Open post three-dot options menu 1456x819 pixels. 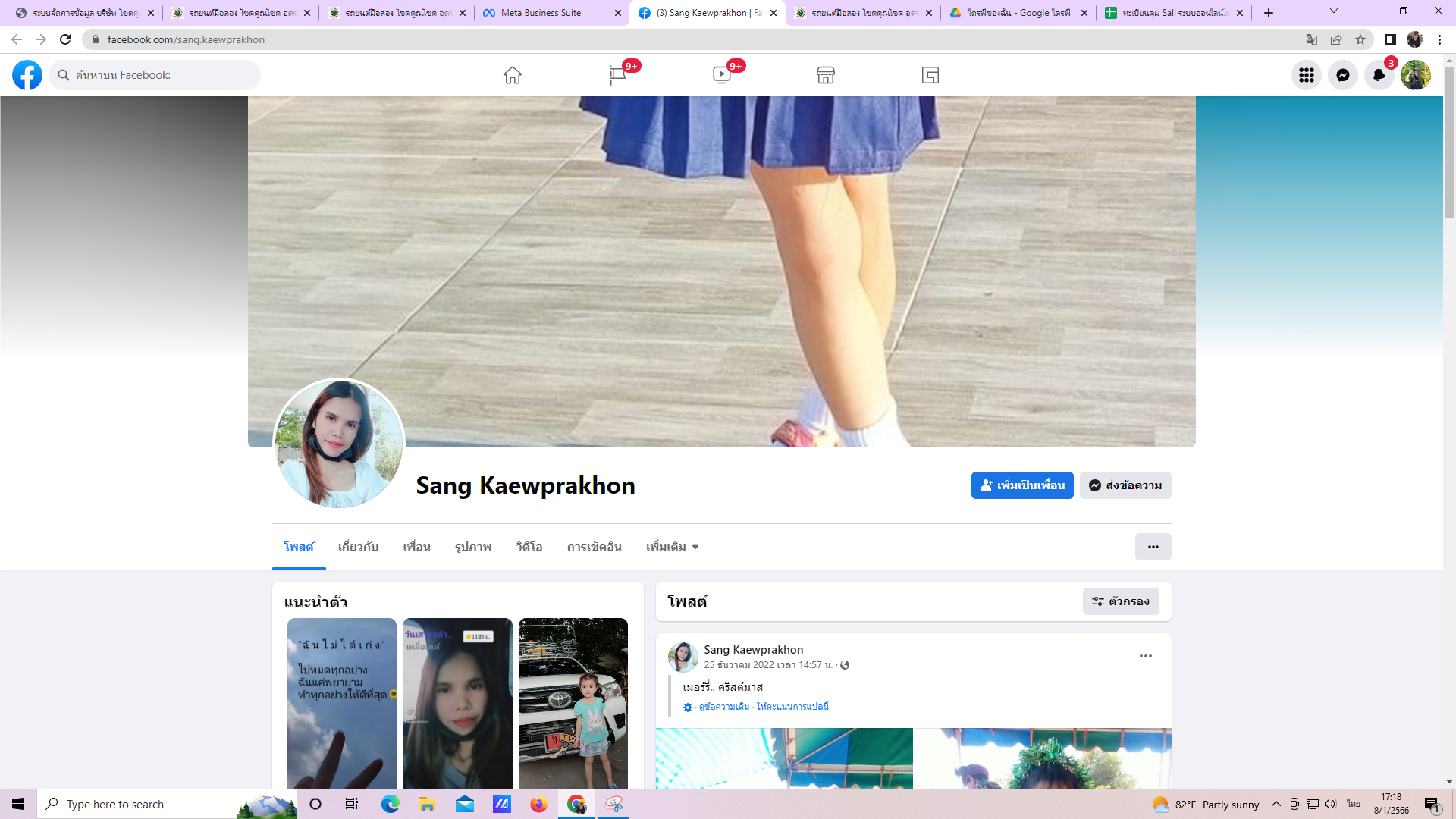pos(1146,656)
